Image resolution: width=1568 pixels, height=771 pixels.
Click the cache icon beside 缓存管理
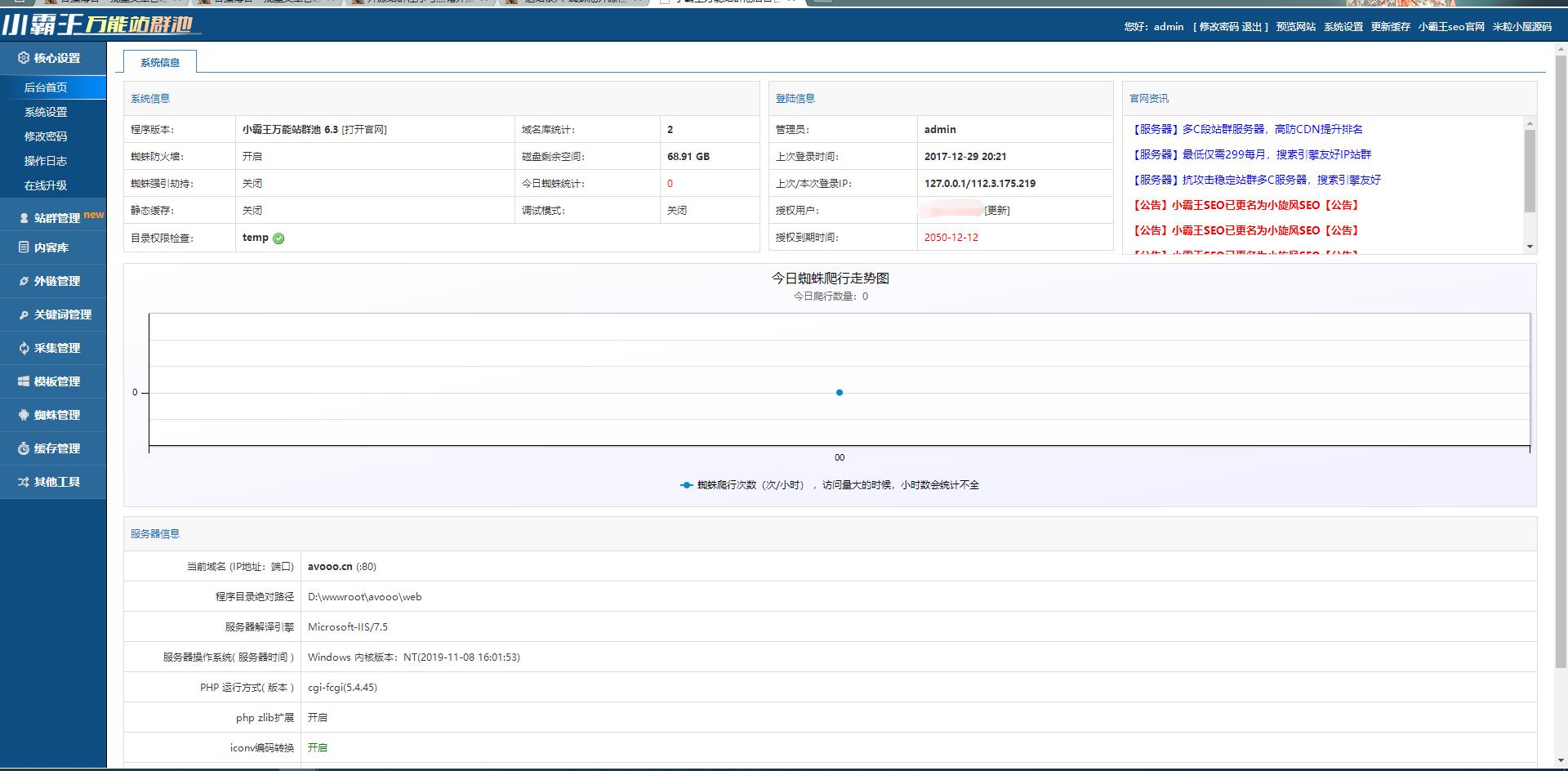pos(24,448)
